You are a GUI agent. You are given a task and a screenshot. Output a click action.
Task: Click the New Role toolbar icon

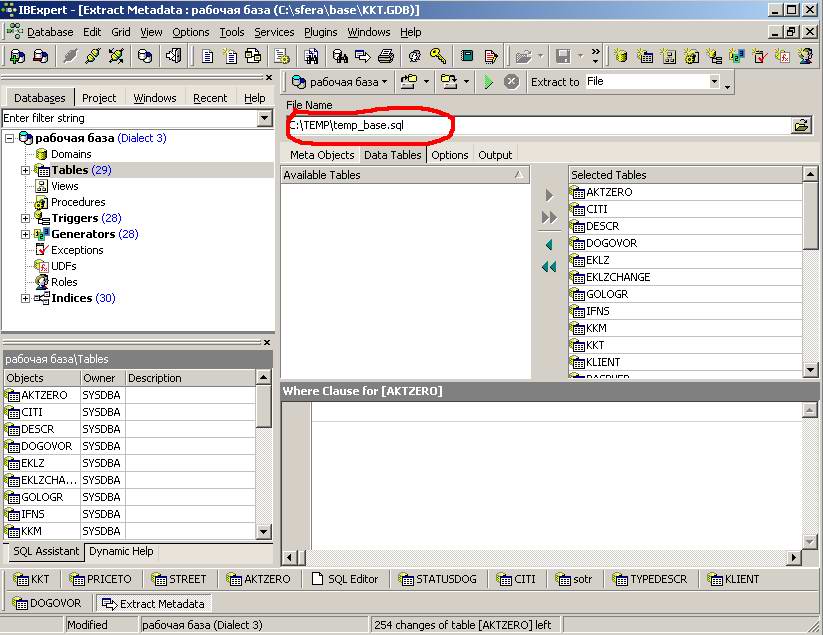[805, 56]
